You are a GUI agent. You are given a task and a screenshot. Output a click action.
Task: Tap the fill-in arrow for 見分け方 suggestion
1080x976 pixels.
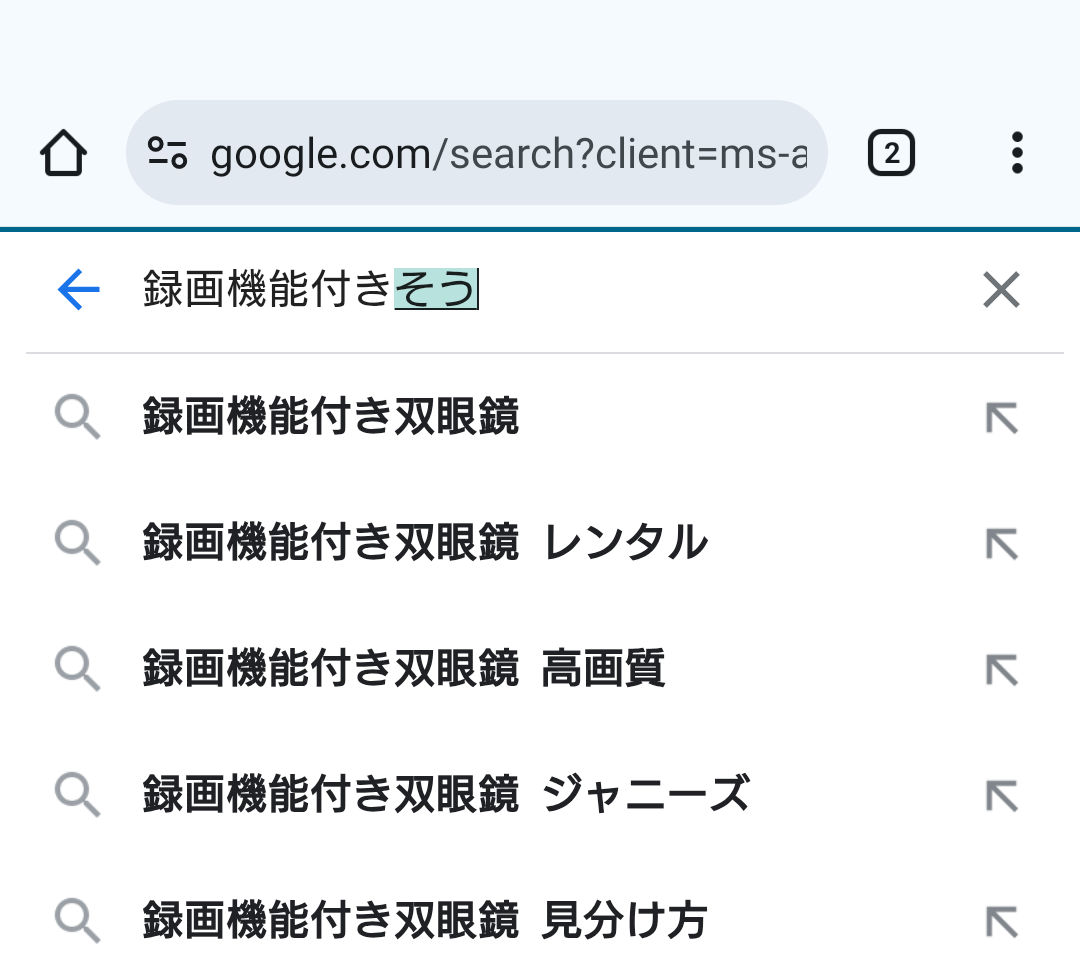(x=1001, y=921)
